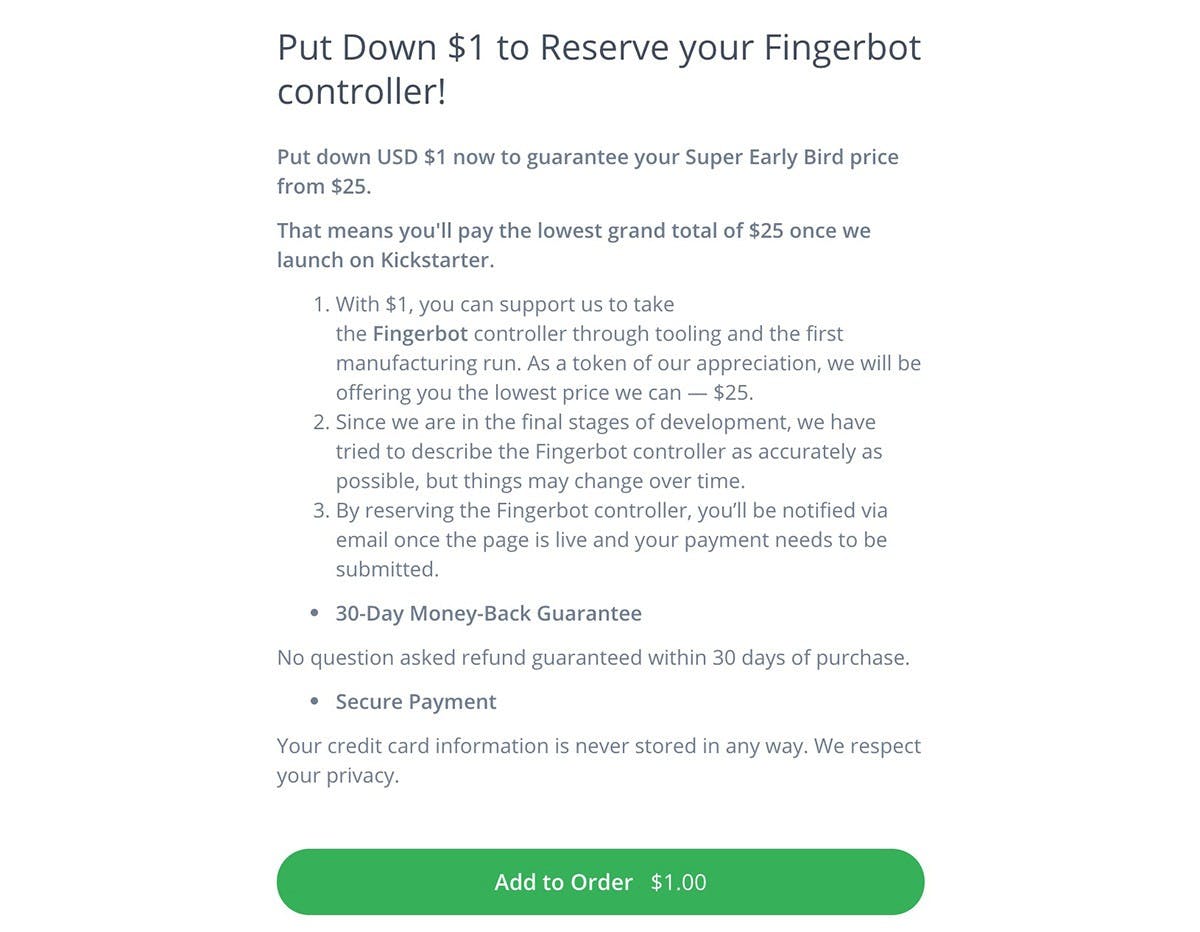The width and height of the screenshot is (1200, 932).
Task: Click the "That means you'll pay" paragraph
Action: click(x=573, y=230)
